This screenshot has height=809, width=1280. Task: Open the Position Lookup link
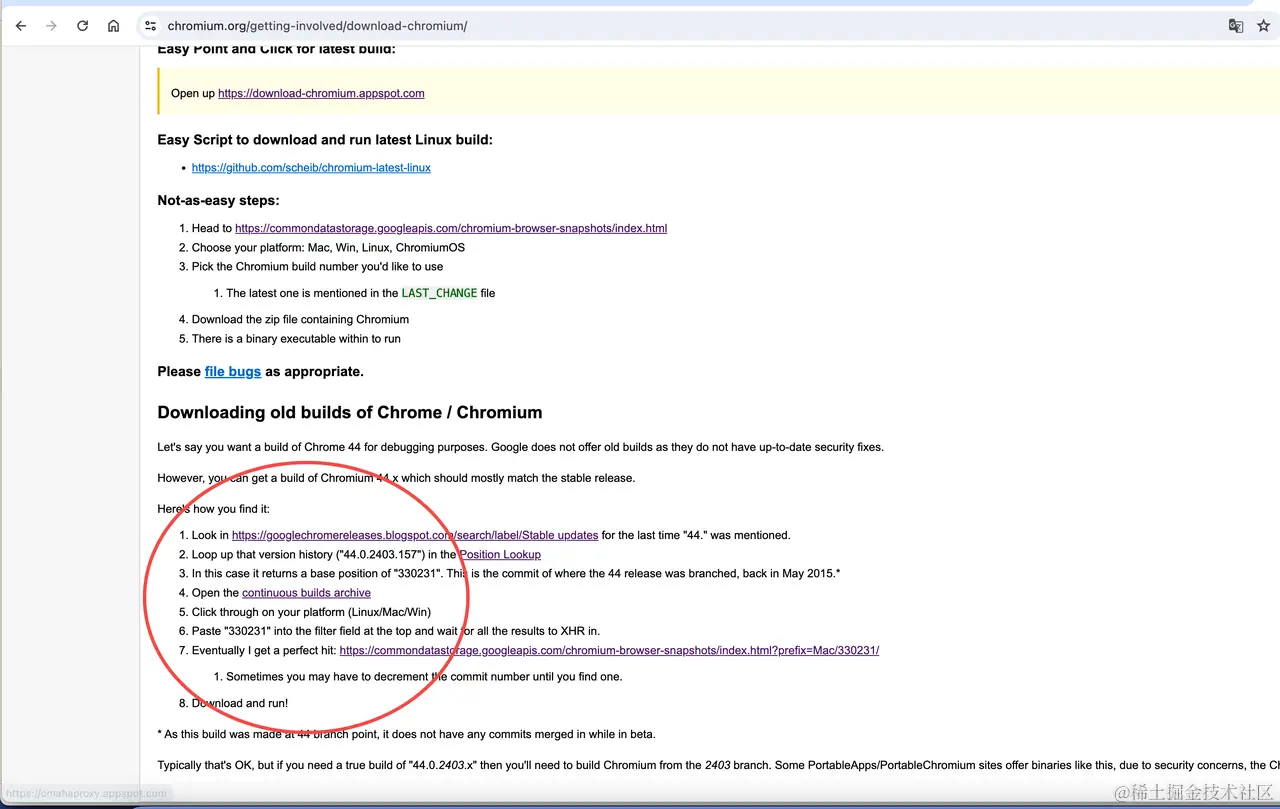500,554
